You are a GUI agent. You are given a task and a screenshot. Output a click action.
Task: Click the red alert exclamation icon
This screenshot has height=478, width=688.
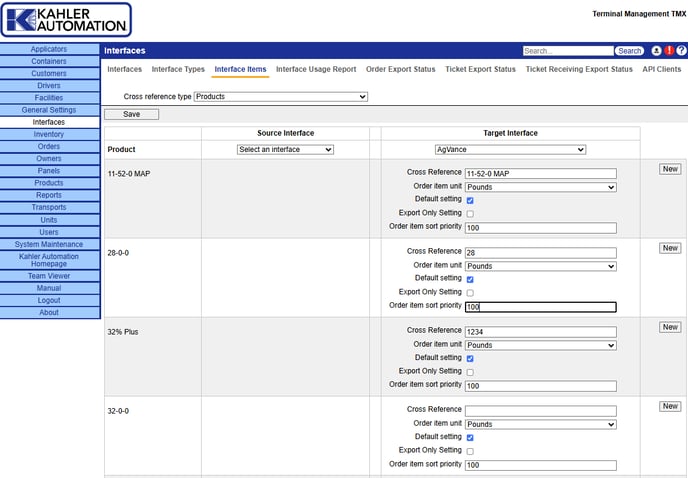[669, 51]
